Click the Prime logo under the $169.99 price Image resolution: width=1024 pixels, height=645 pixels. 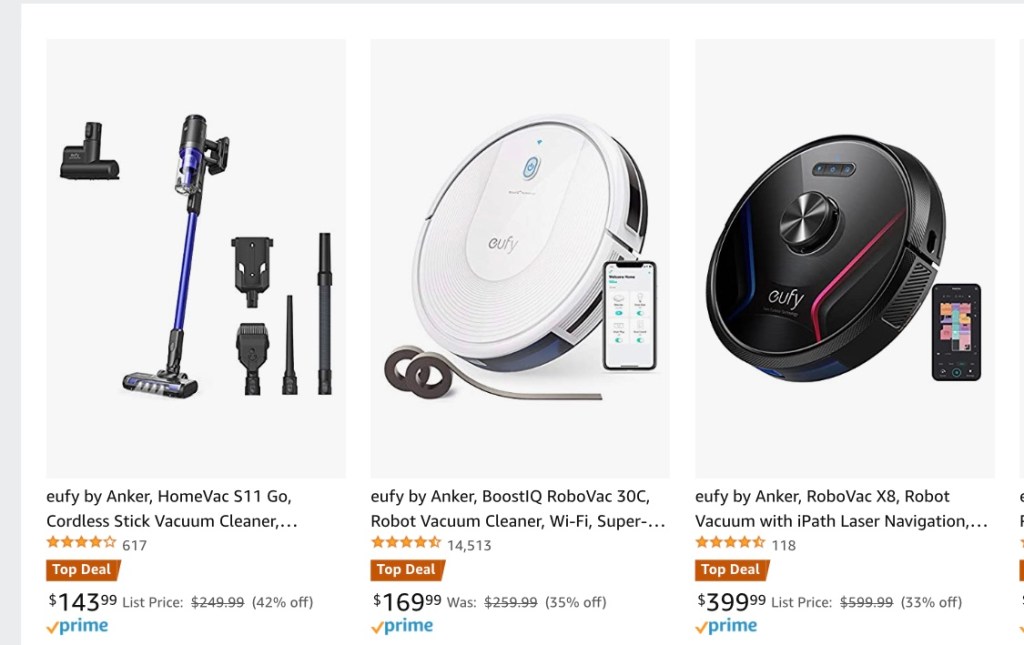pos(401,626)
